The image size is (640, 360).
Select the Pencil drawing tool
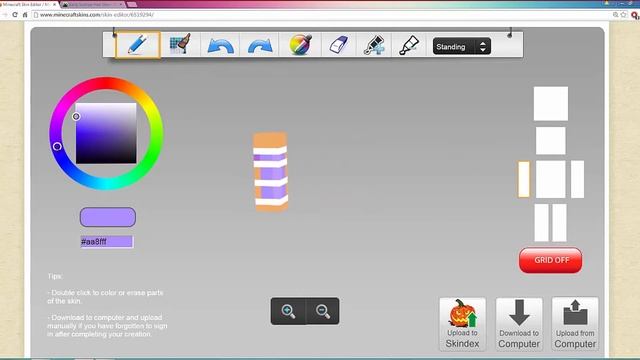point(138,45)
